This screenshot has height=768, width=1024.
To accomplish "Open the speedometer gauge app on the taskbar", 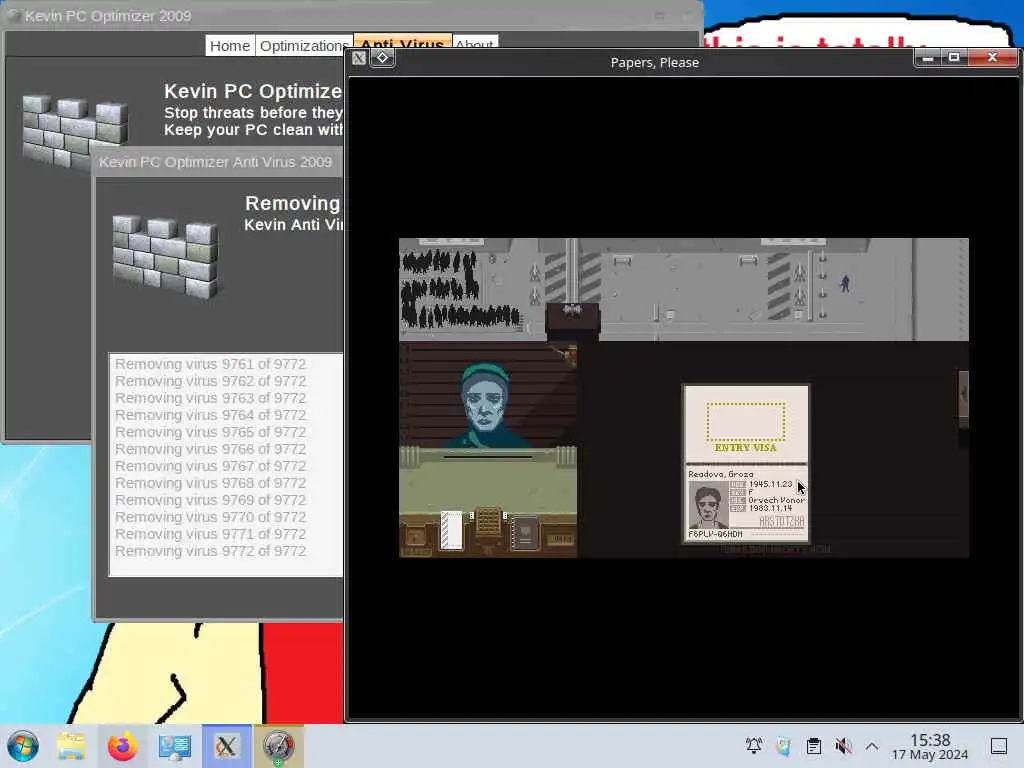I will 279,746.
